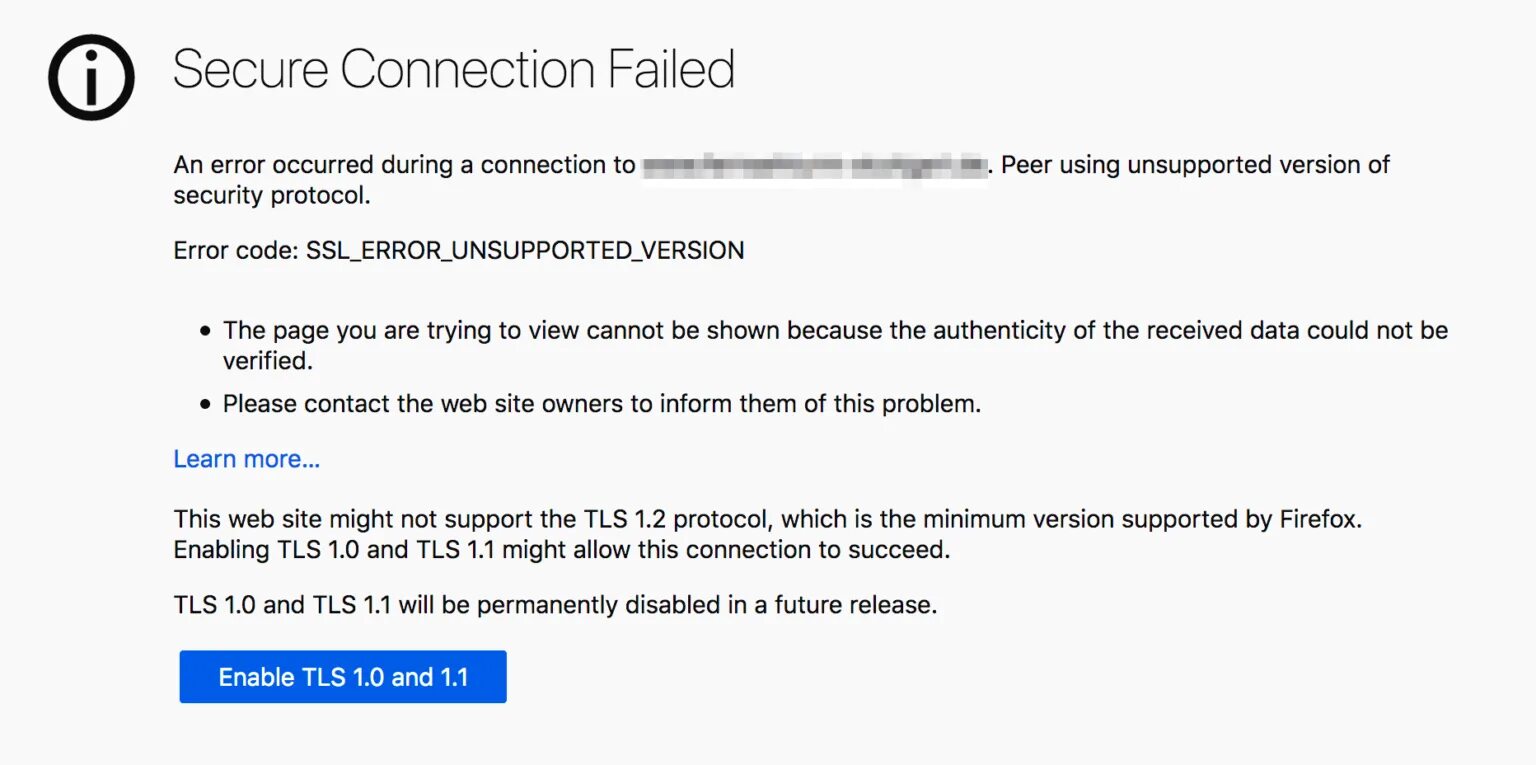Viewport: 1536px width, 765px height.
Task: Click the SSL_ERROR_UNSUPPORTED_VERSION error code
Action: [525, 250]
